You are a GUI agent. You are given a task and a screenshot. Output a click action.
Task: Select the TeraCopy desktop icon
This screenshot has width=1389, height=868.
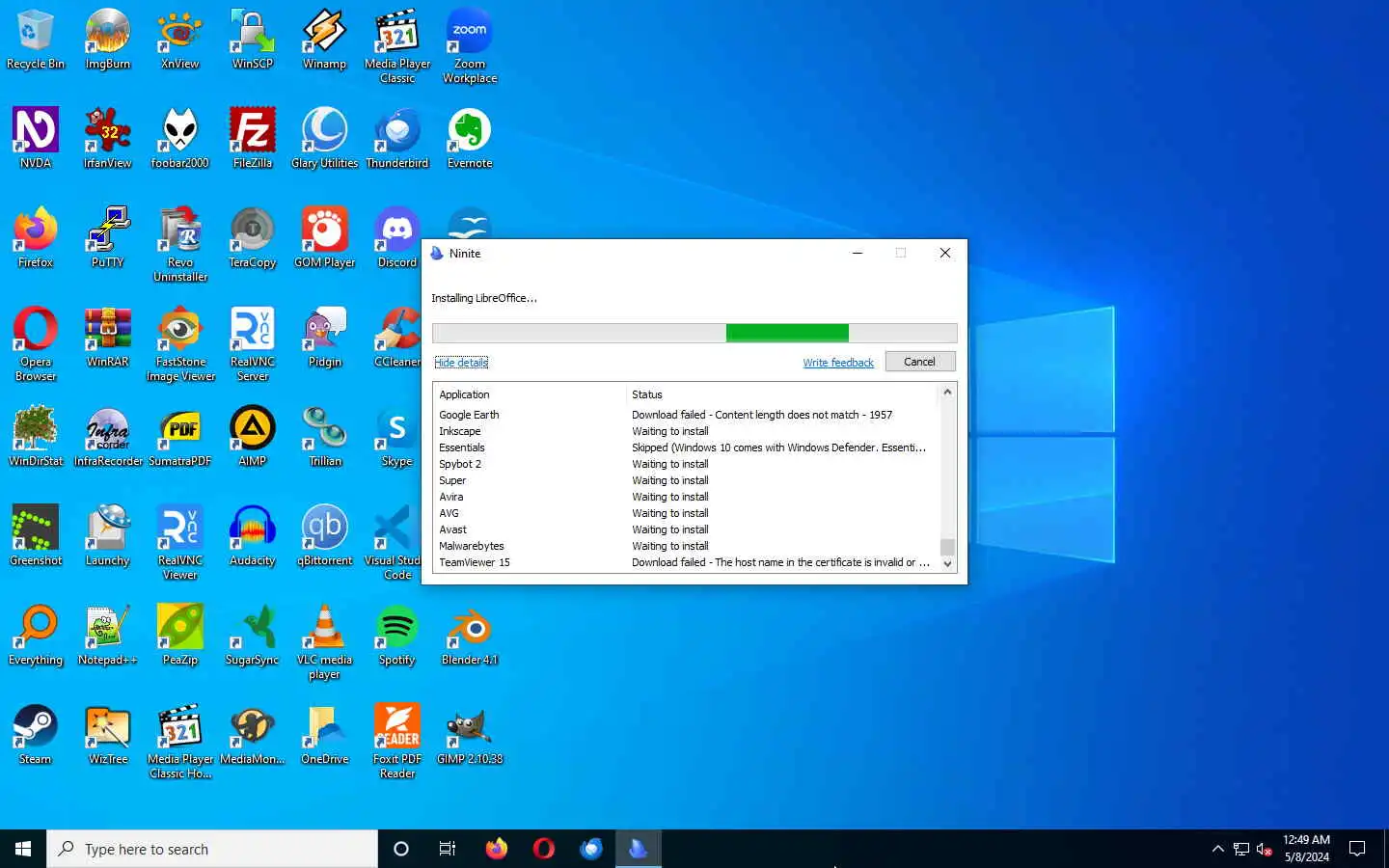[252, 238]
